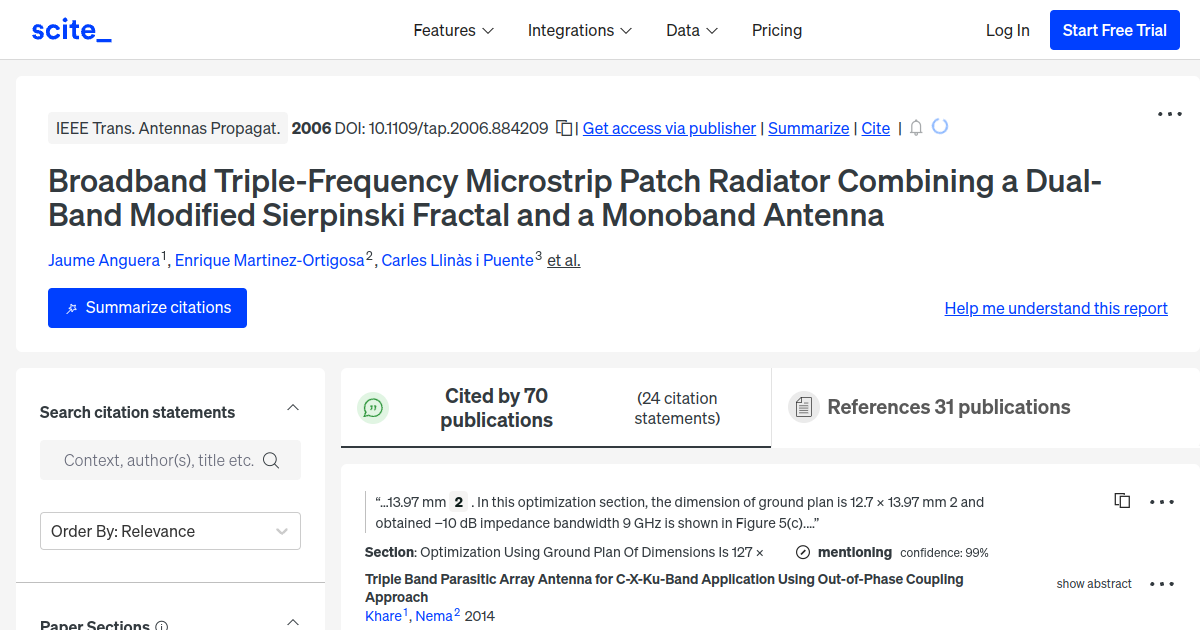Expand the Features menu
Screen dimensions: 1200x630
click(454, 30)
